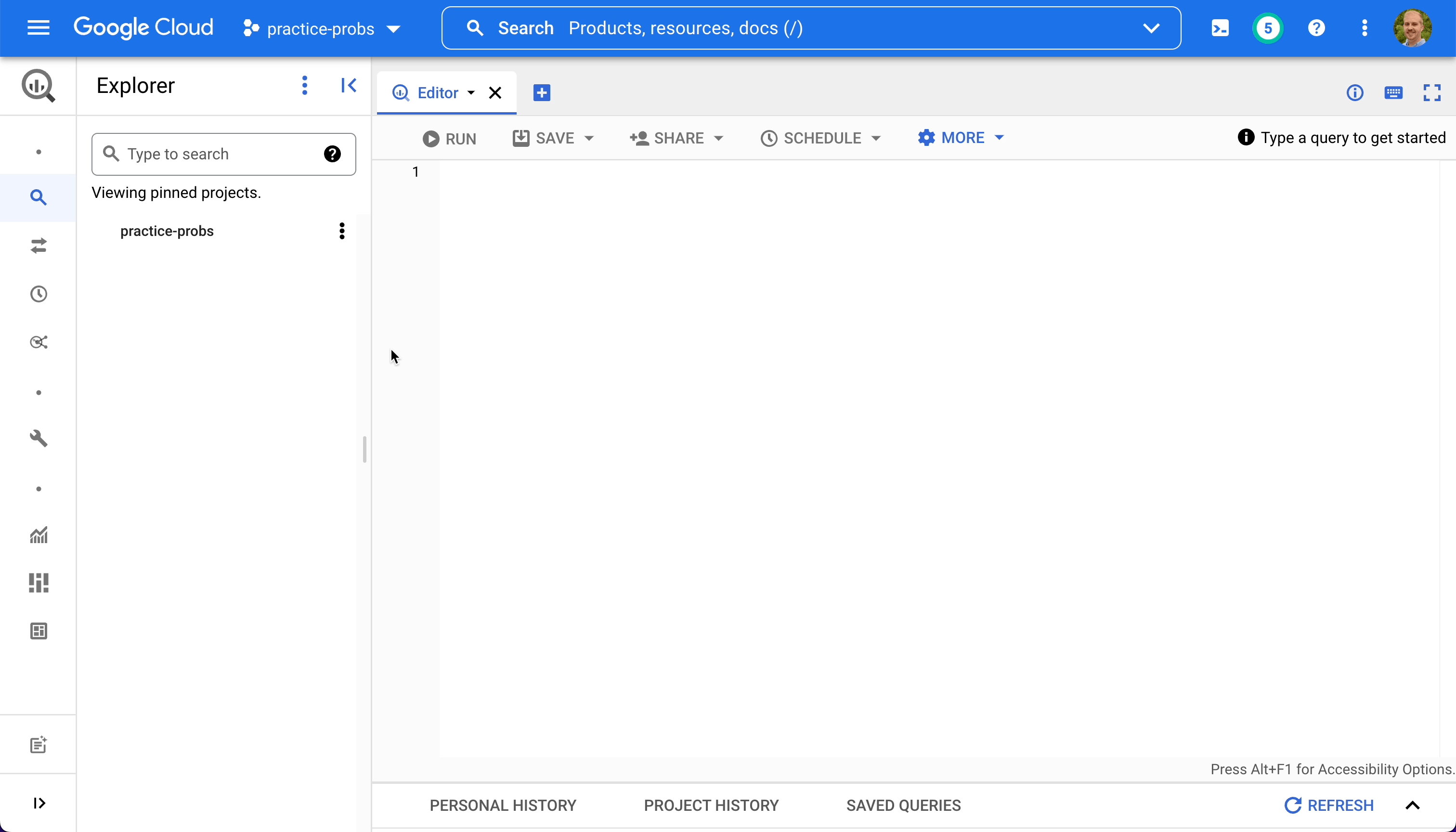
Task: Activate Cloud Shell terminal icon
Action: [x=1220, y=28]
